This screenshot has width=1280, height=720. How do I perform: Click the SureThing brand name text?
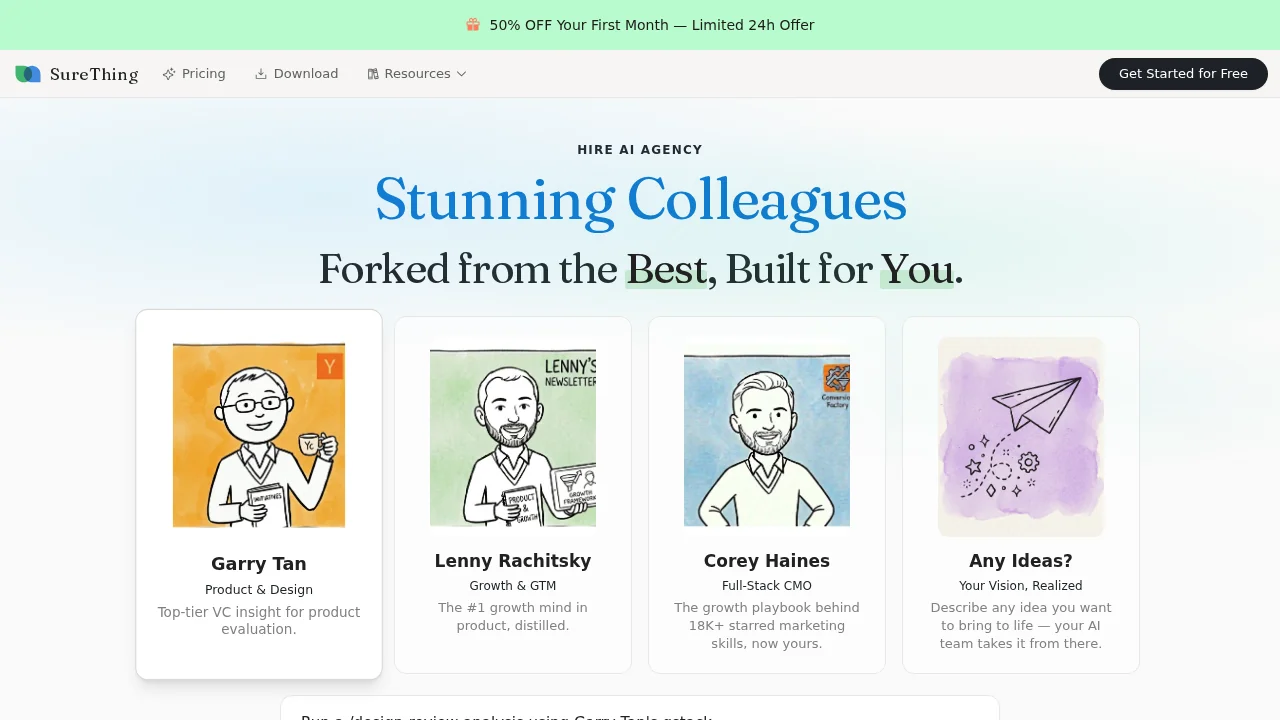tap(95, 73)
